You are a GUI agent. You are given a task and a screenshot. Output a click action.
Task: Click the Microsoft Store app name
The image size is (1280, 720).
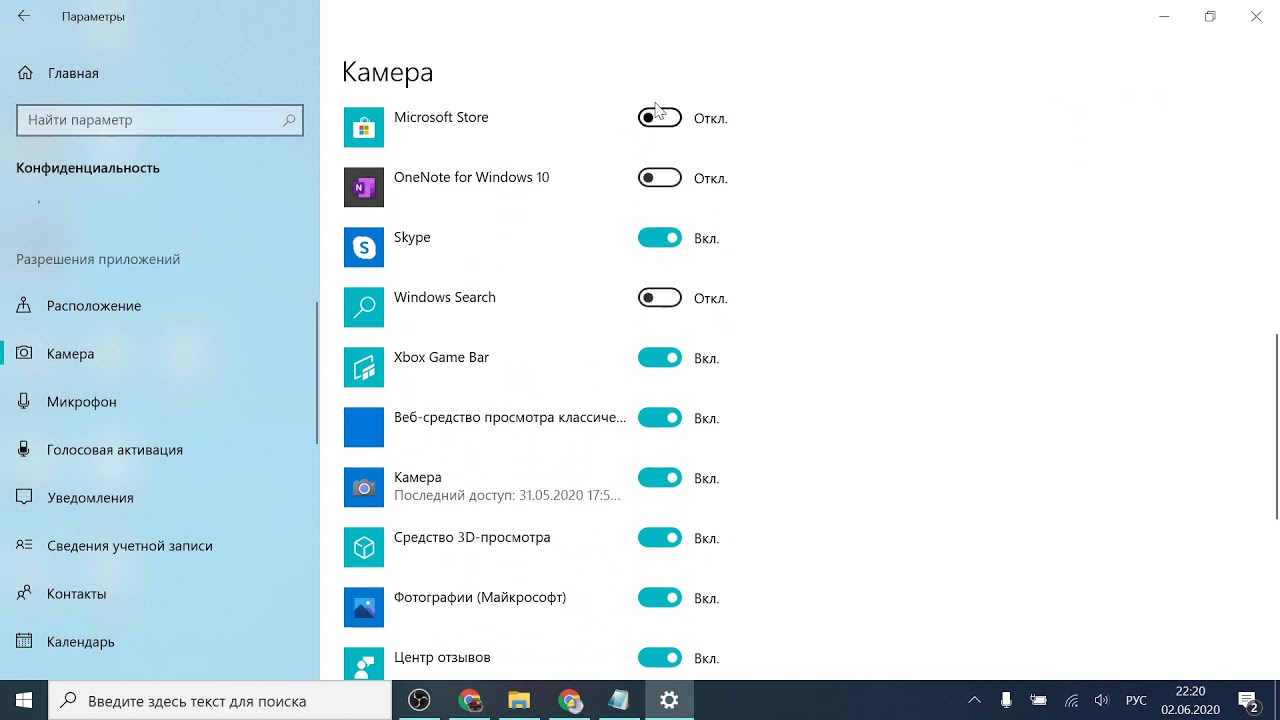tap(441, 118)
